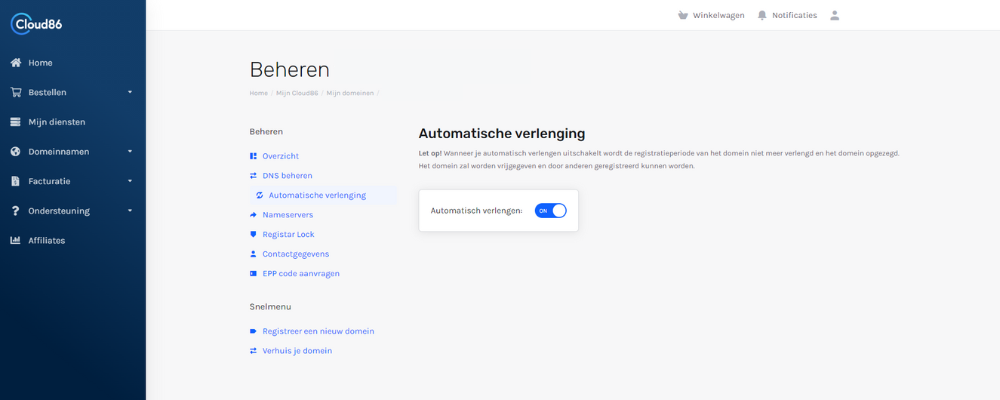The height and width of the screenshot is (400, 1000).
Task: Click the Affiliates chart icon
Action: 15,240
